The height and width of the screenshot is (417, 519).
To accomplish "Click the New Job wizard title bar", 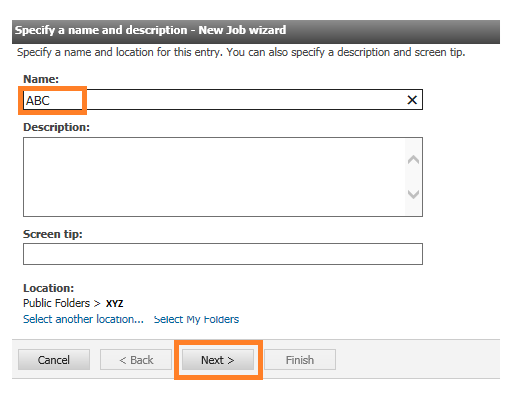I will pos(256,32).
